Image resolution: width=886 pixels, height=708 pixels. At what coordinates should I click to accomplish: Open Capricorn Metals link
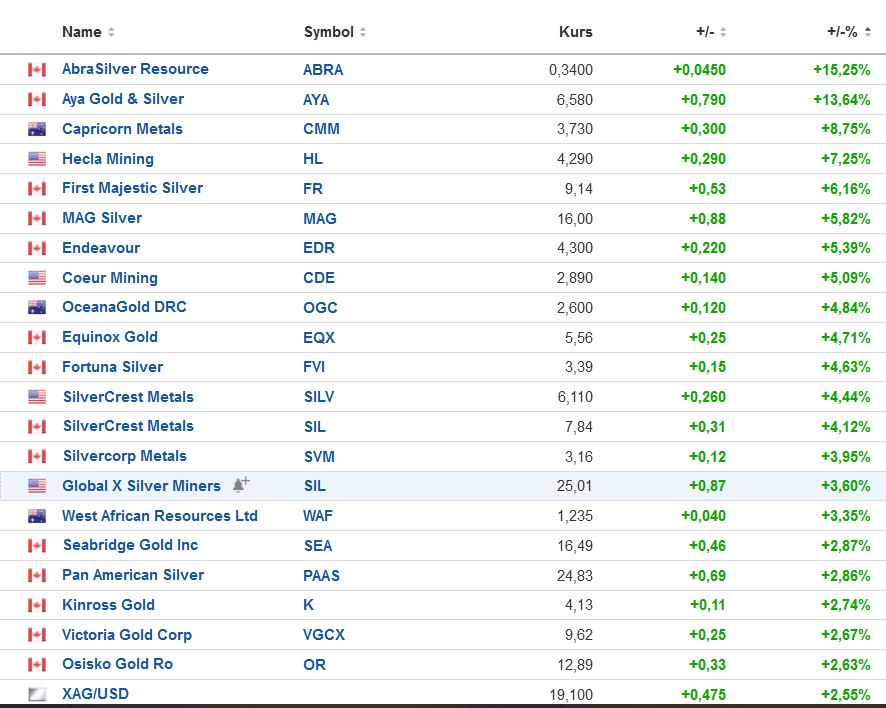[x=122, y=129]
